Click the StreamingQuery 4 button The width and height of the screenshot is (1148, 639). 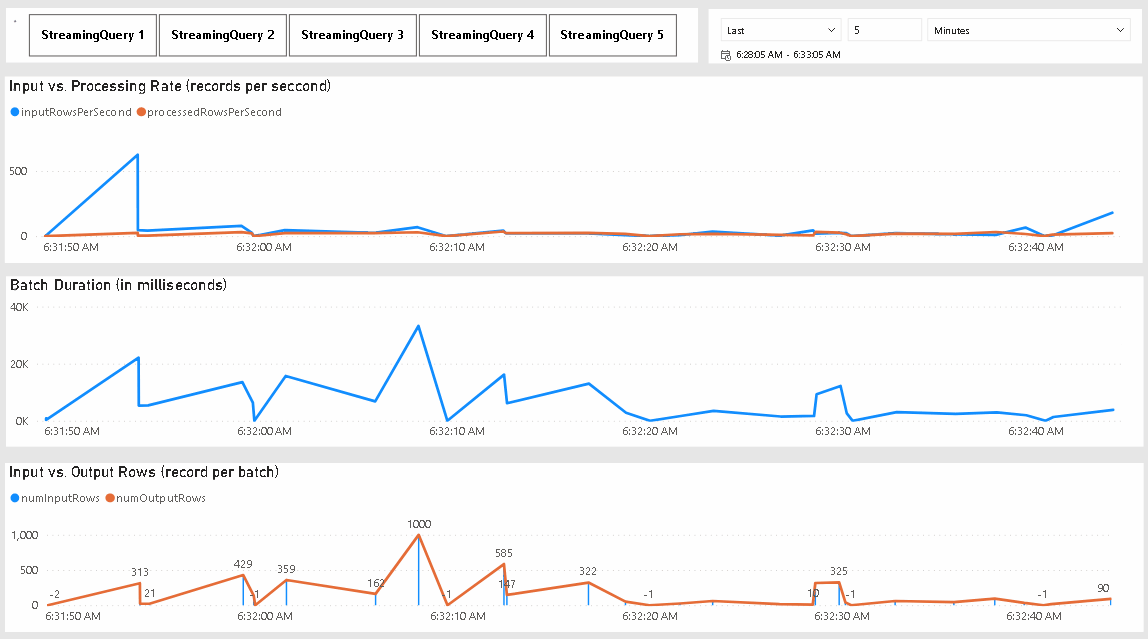(x=482, y=34)
